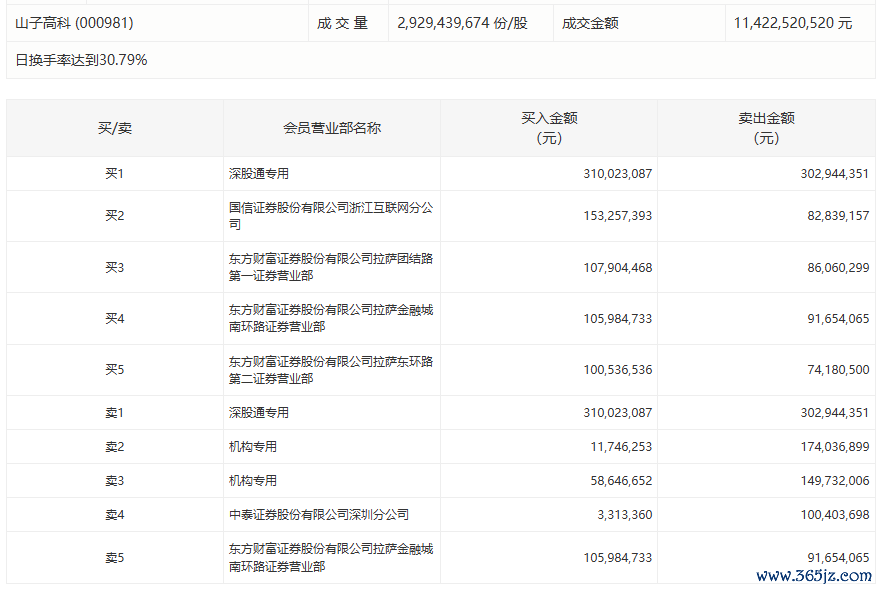Click 拉萨金融城南环路 branch in 买4 row
The width and height of the screenshot is (879, 591).
[x=331, y=318]
